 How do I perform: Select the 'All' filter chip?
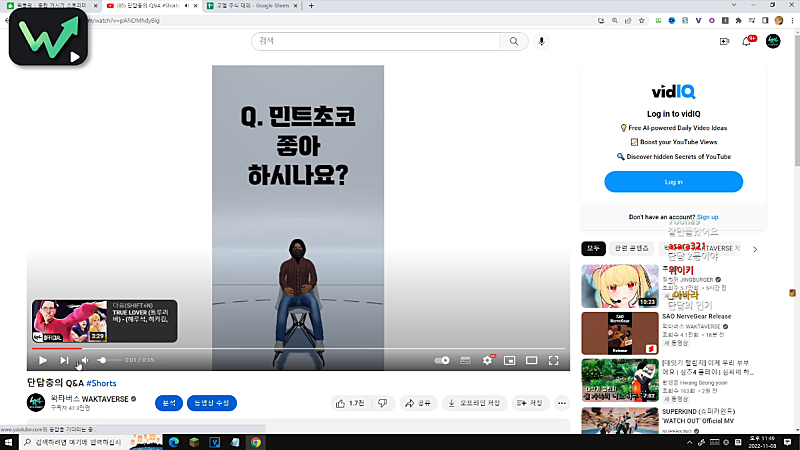(x=593, y=248)
